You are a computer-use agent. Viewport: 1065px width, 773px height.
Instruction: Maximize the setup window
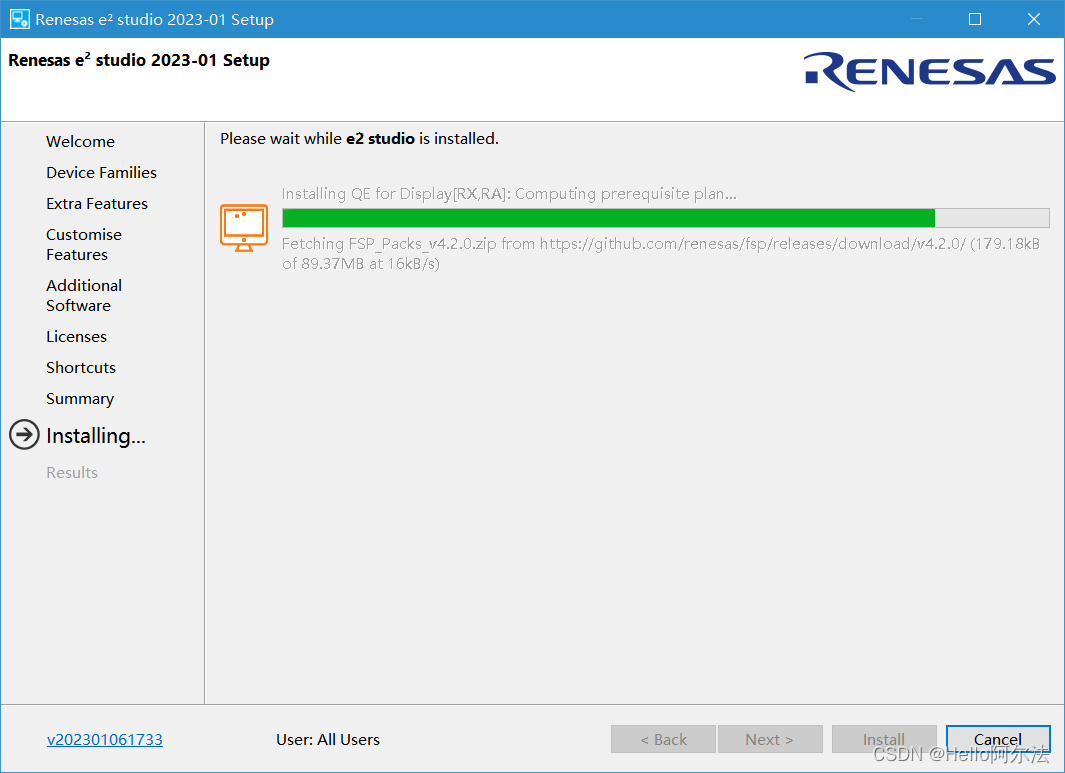coord(975,19)
